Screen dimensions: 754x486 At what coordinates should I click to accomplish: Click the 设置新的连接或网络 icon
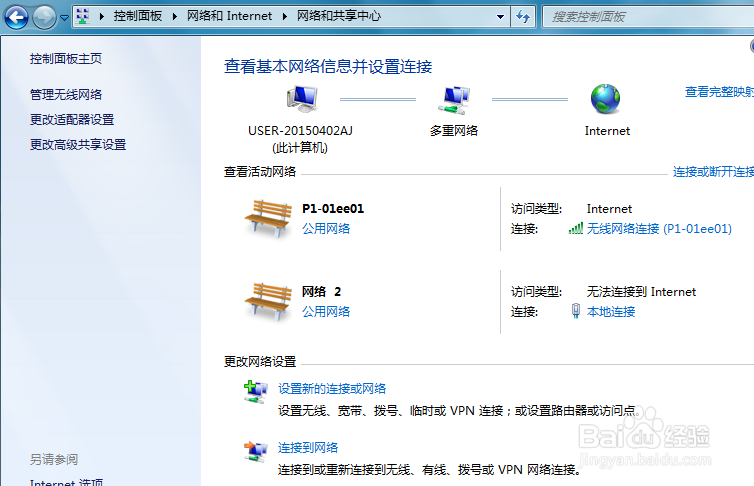pos(255,392)
